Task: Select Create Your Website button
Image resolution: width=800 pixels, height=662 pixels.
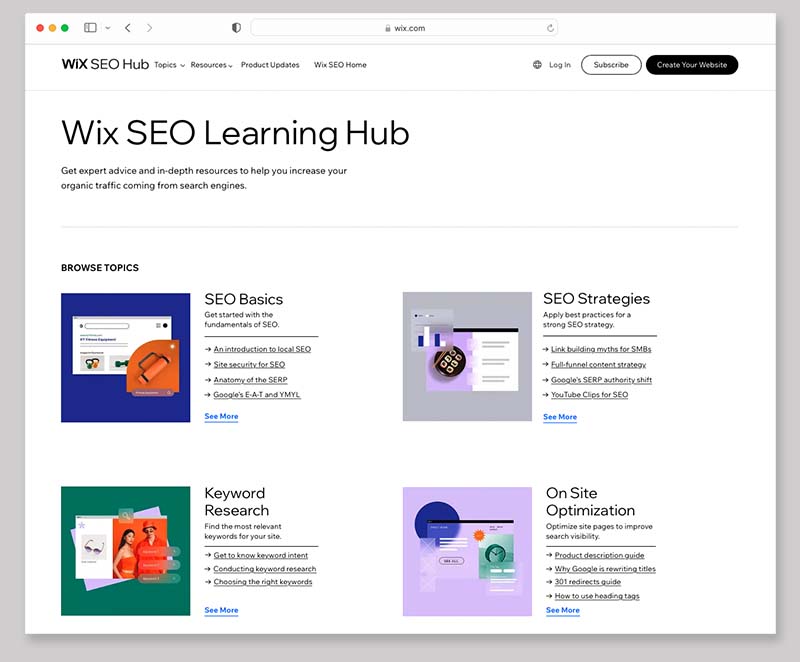Action: (x=692, y=65)
